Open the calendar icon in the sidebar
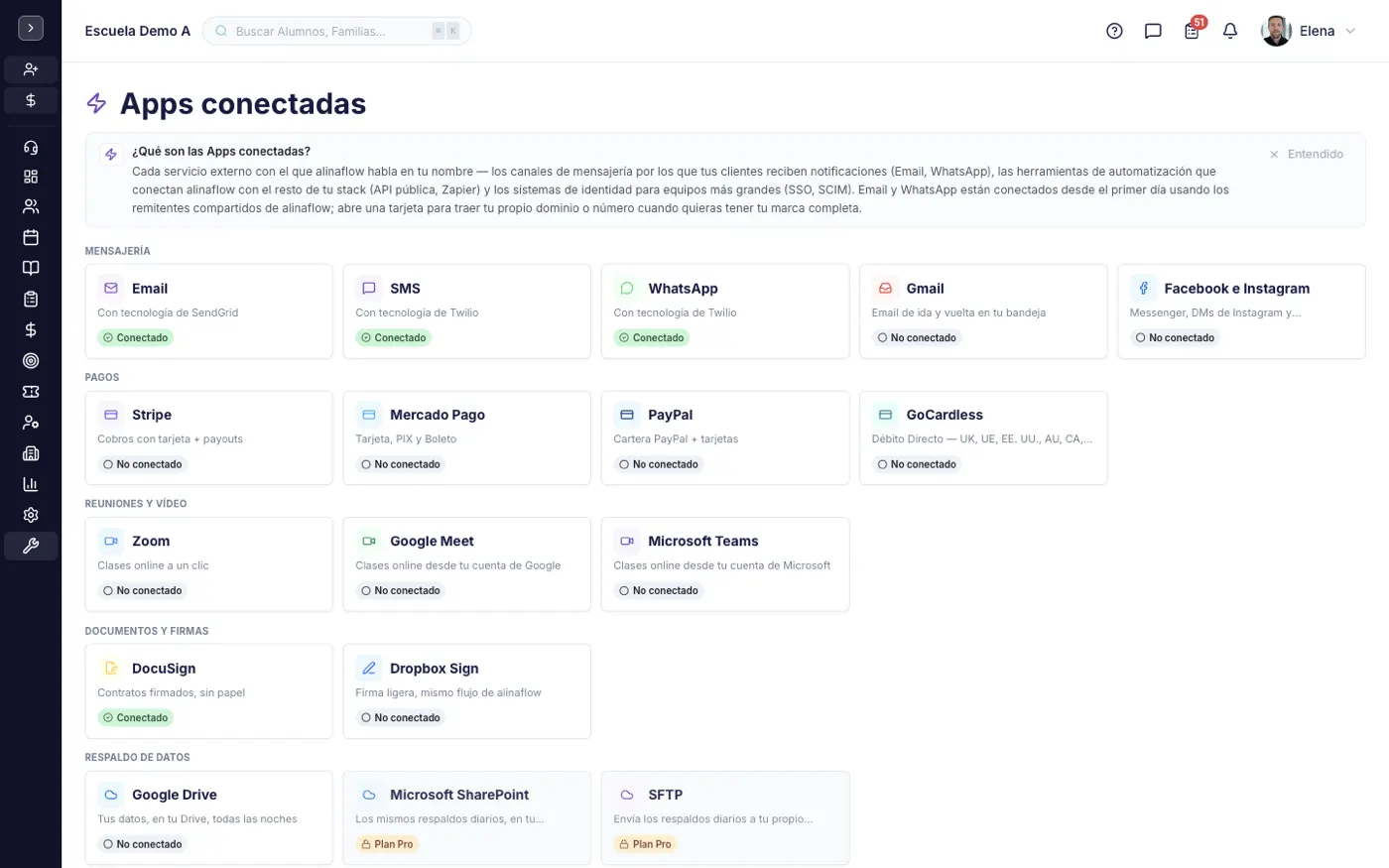Image resolution: width=1389 pixels, height=868 pixels. coord(31,237)
